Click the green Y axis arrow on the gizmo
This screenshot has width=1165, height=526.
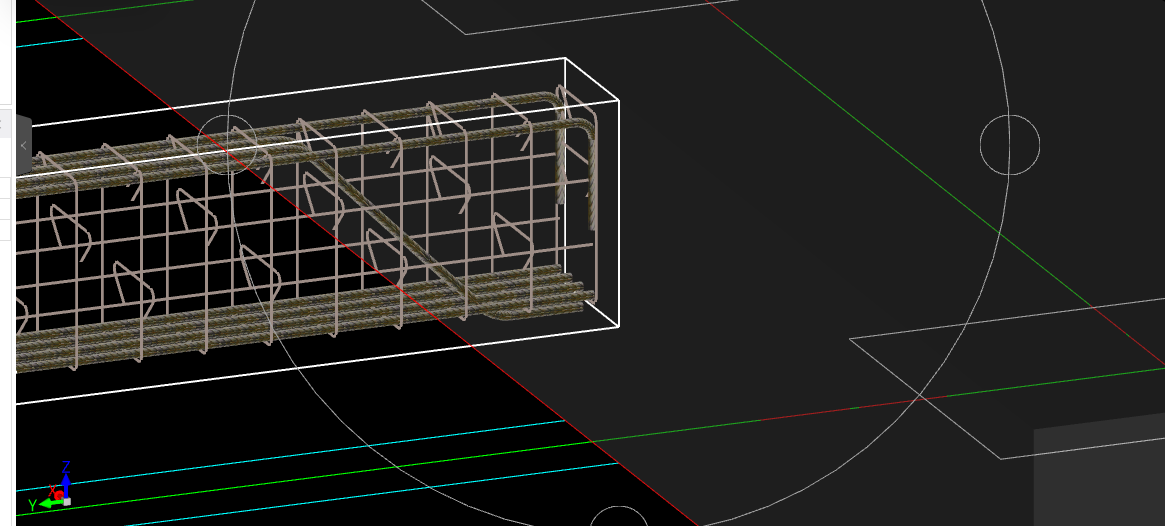click(x=50, y=504)
